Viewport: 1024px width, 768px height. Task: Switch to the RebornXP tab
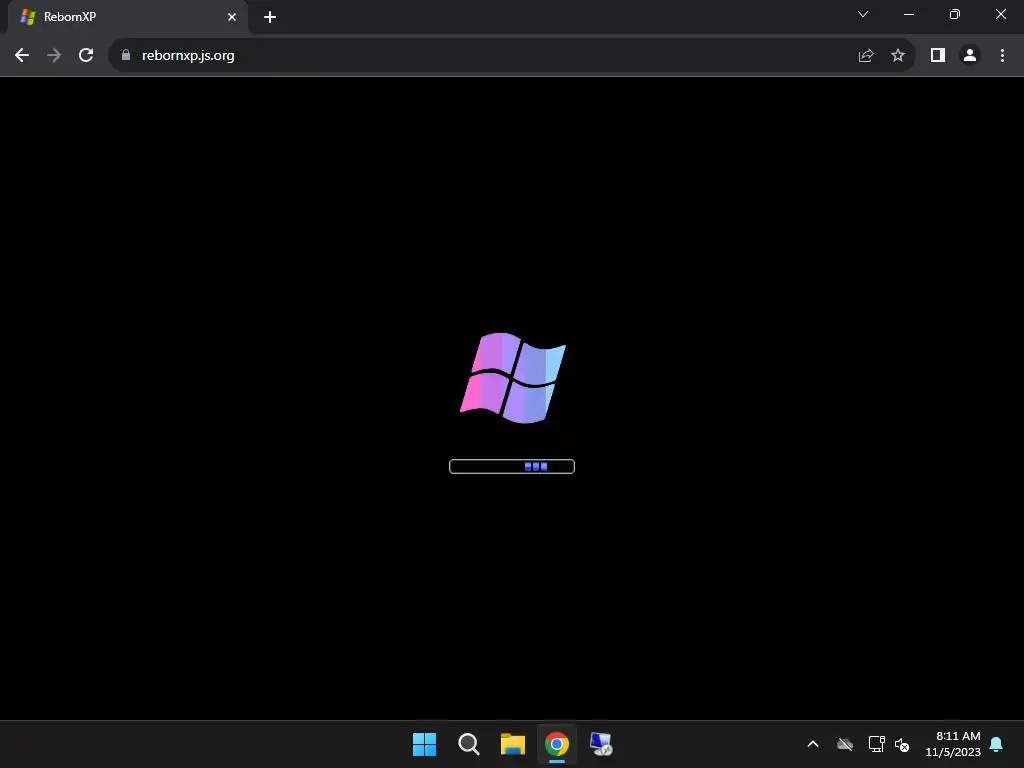(x=128, y=17)
